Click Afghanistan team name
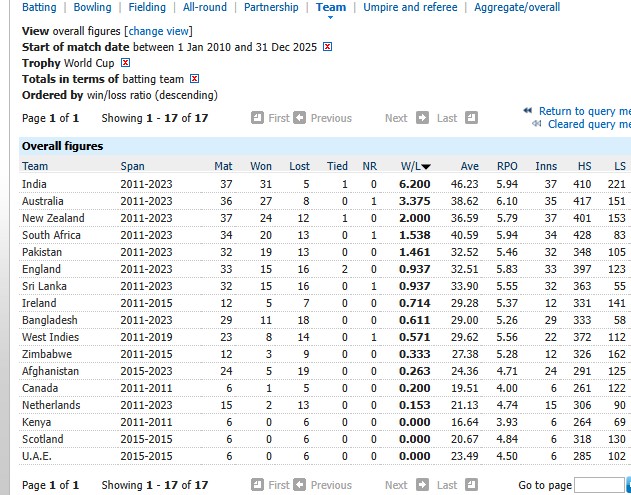631x495 pixels. (50, 371)
